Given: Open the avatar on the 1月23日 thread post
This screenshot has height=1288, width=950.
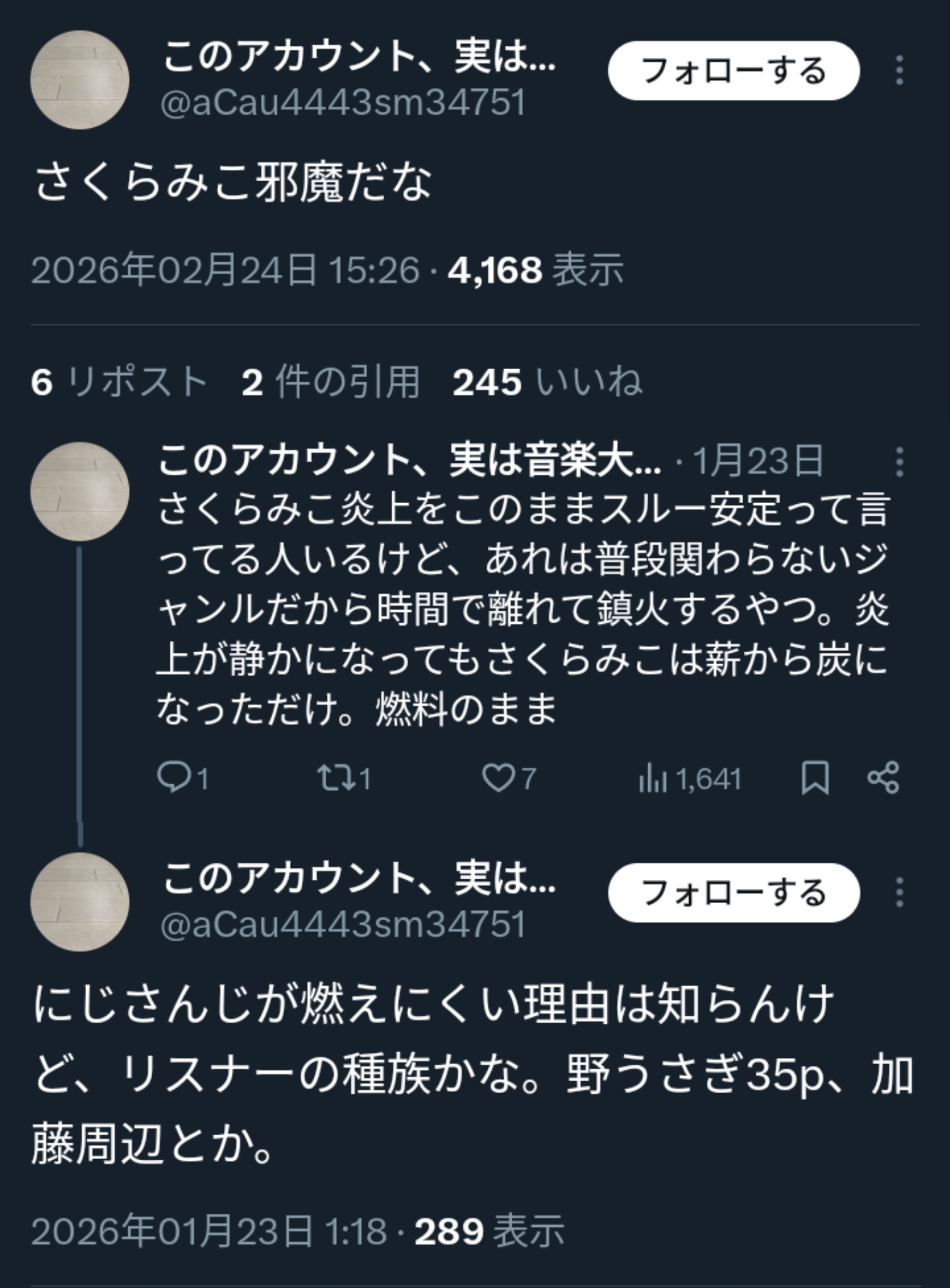Looking at the screenshot, I should tap(80, 491).
